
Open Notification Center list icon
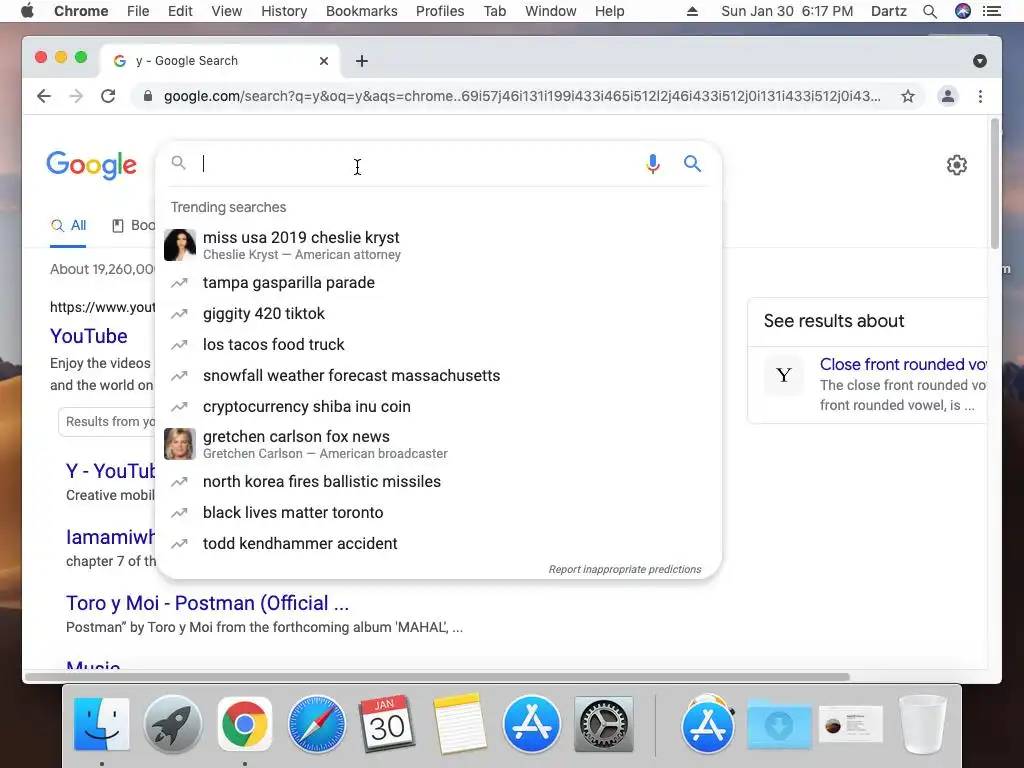click(992, 11)
